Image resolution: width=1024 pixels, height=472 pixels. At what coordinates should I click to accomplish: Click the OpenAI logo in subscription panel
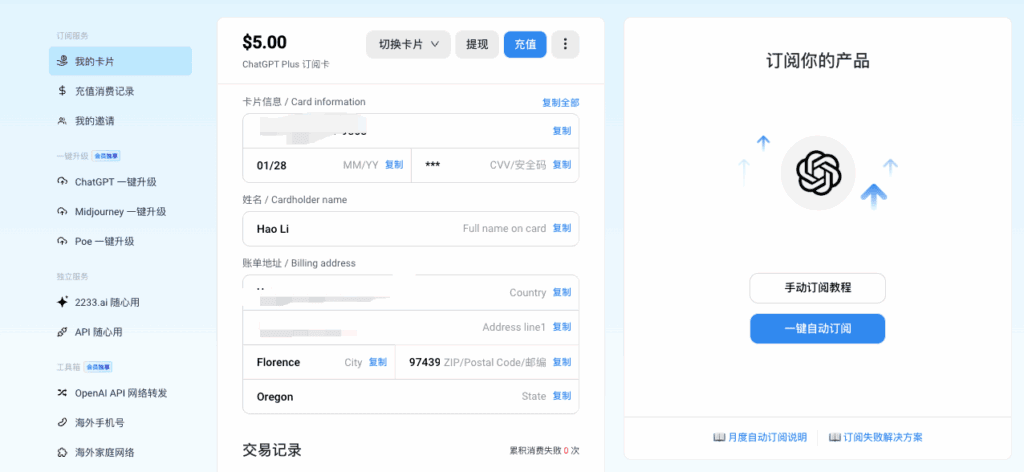[x=818, y=172]
